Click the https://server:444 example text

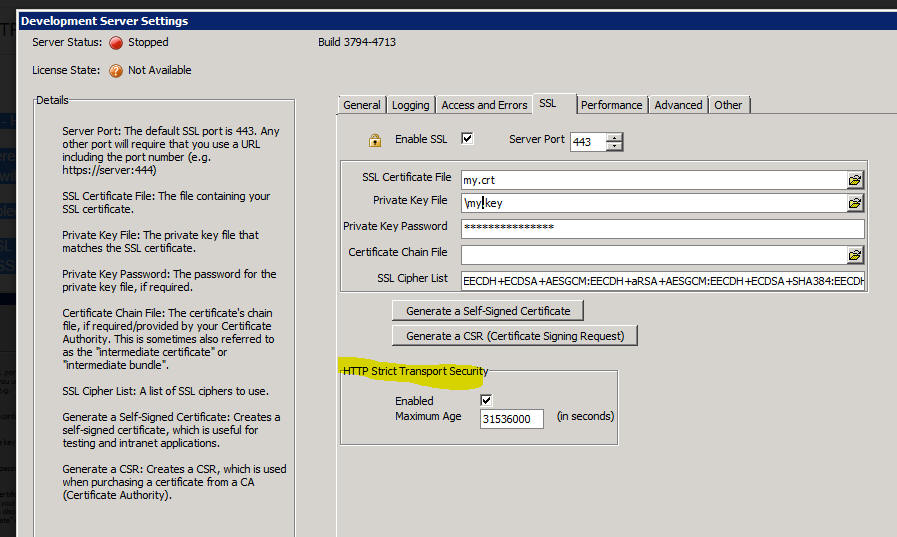pos(109,170)
